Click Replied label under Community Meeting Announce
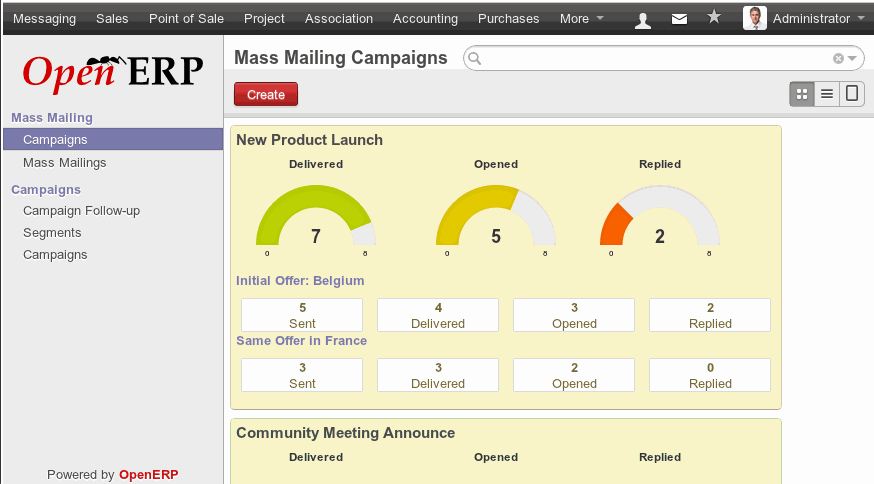 point(660,457)
